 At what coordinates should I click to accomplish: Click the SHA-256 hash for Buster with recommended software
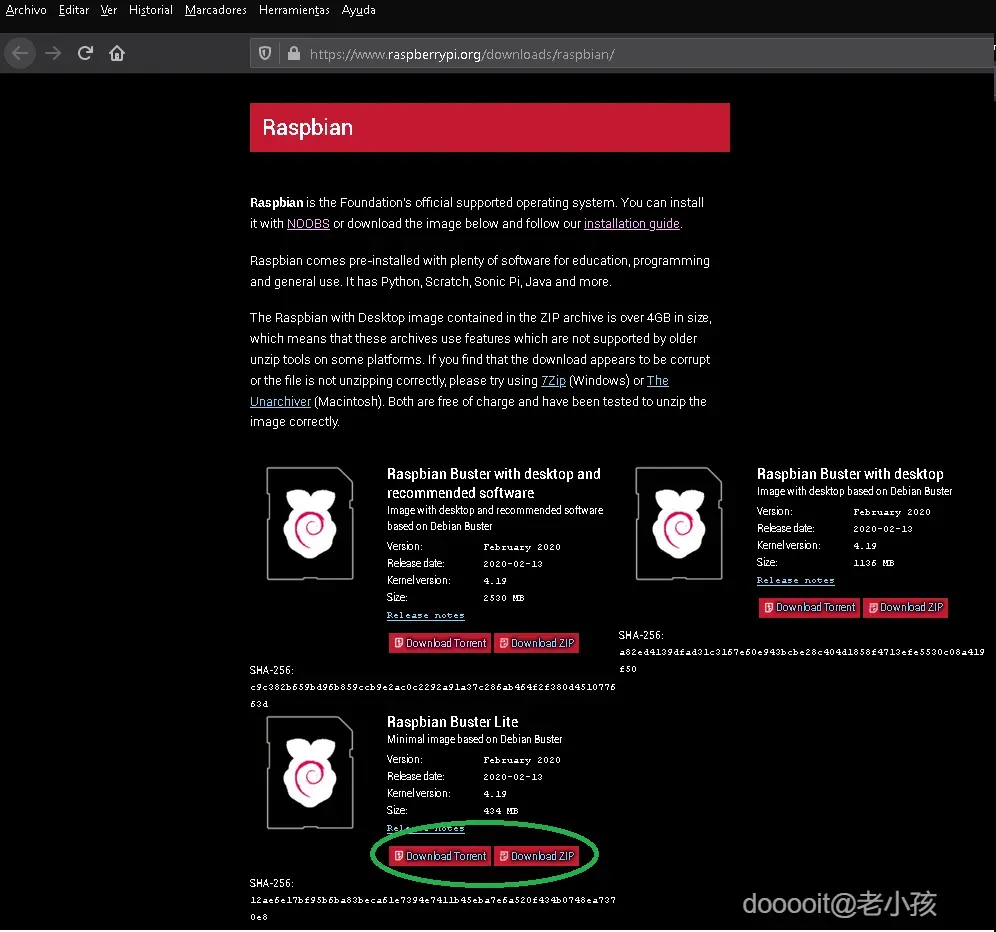click(x=433, y=695)
